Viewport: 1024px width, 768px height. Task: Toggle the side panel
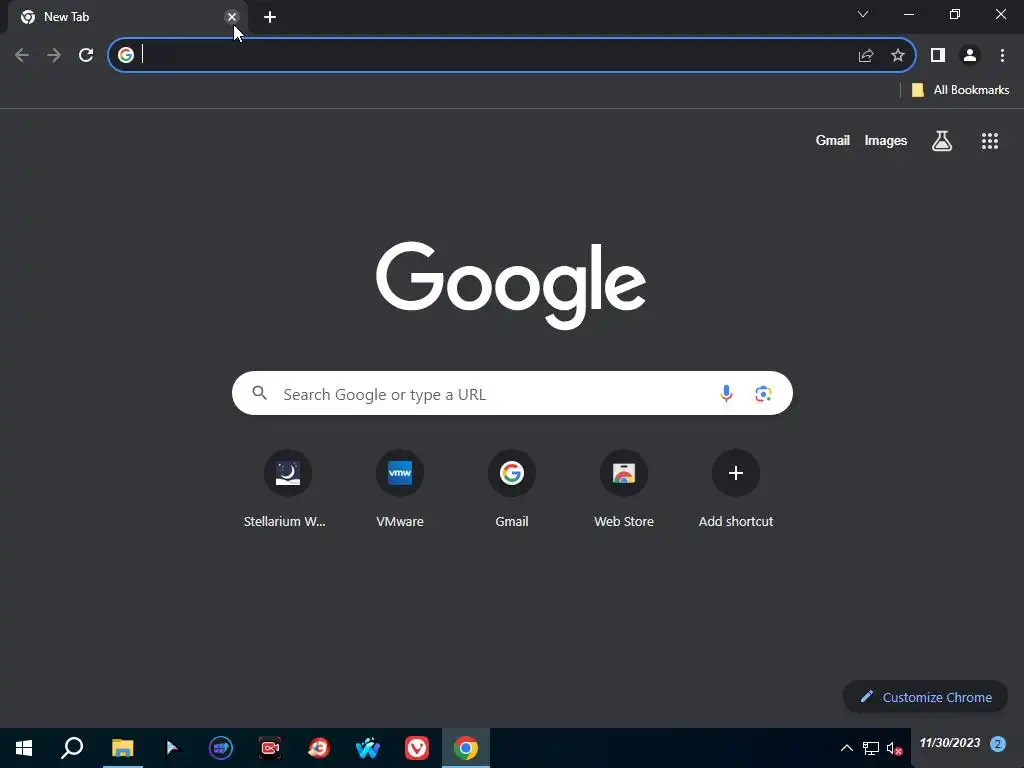coord(938,56)
